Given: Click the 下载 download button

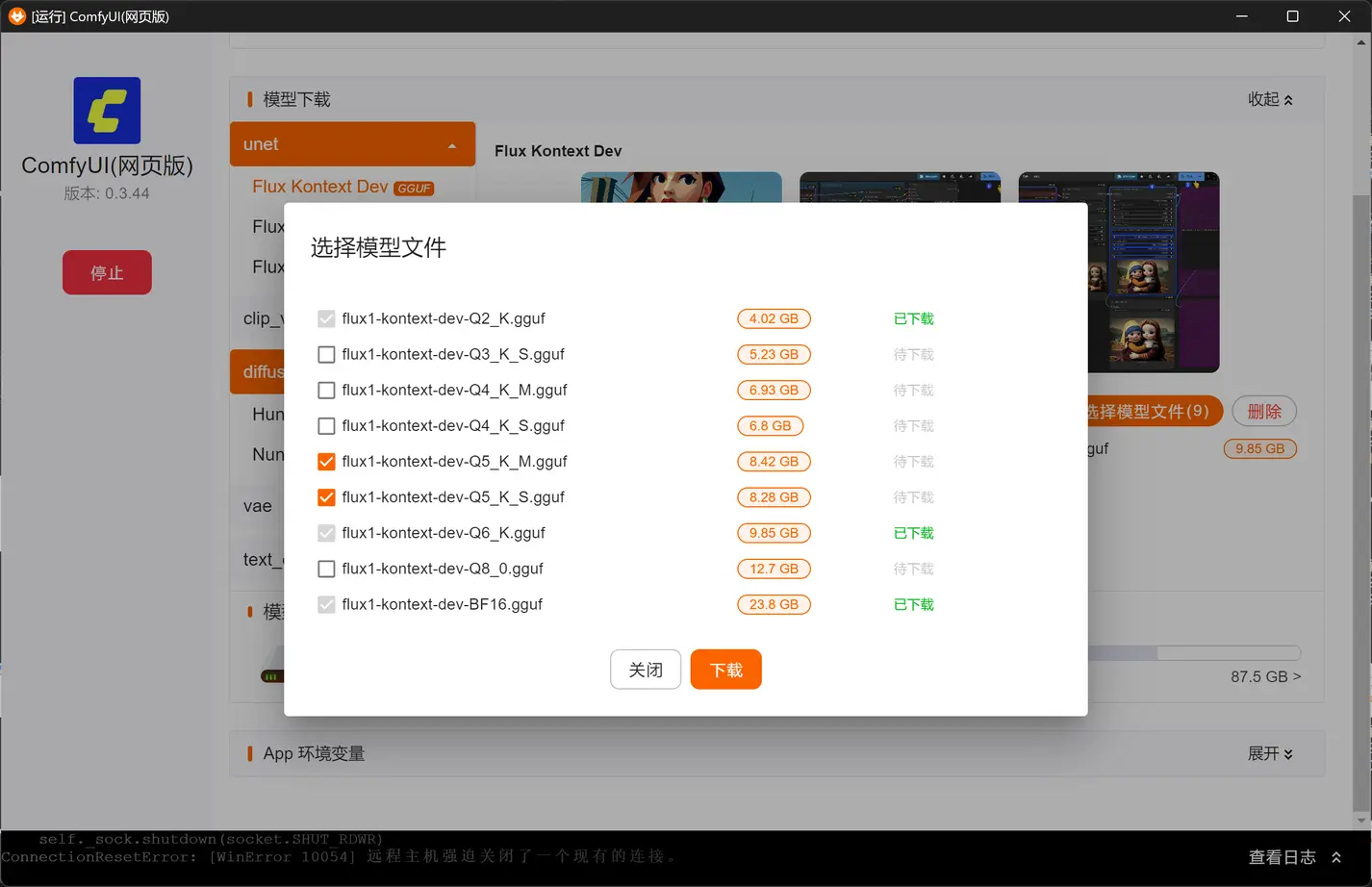Looking at the screenshot, I should (725, 669).
